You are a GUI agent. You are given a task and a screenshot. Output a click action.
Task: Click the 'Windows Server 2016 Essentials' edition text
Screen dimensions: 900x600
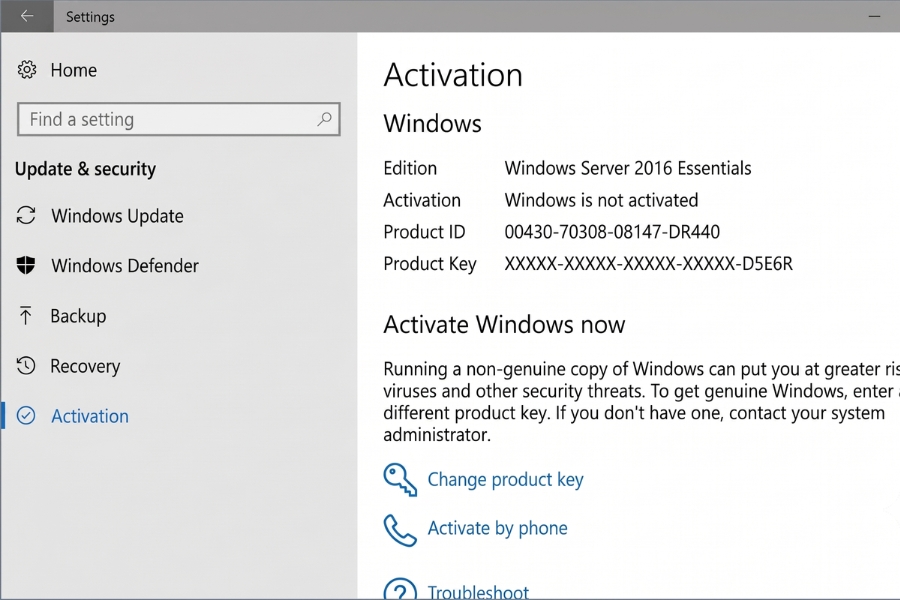[x=628, y=168]
